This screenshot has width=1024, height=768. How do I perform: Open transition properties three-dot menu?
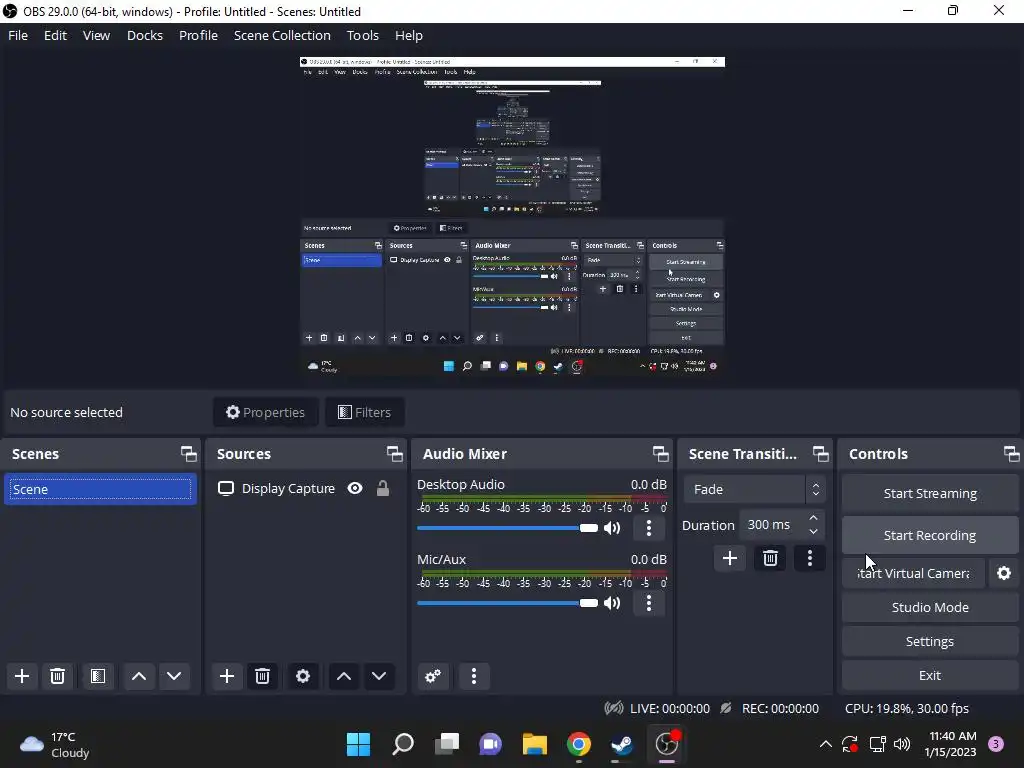point(810,558)
